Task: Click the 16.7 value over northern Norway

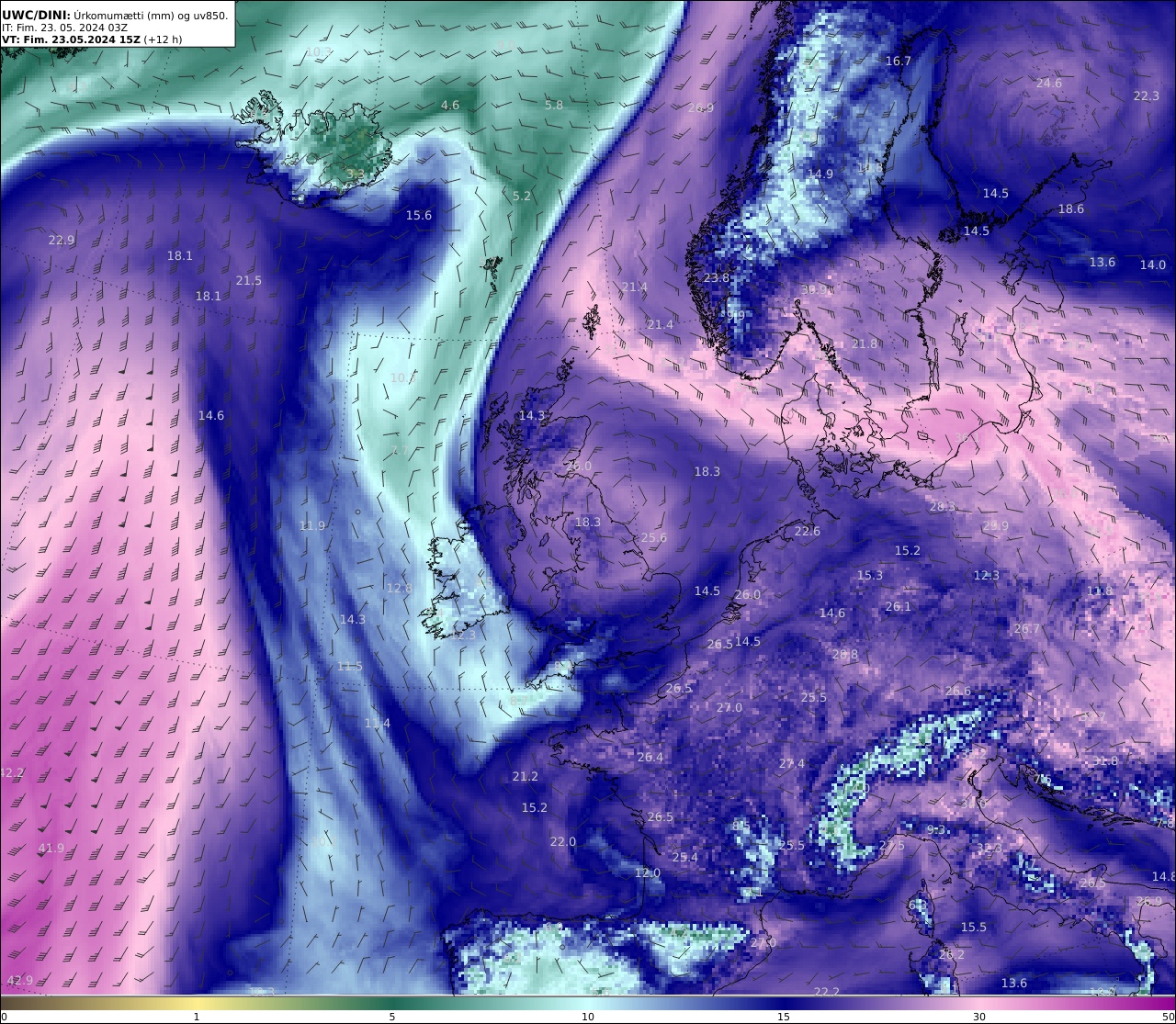Action: click(x=898, y=62)
